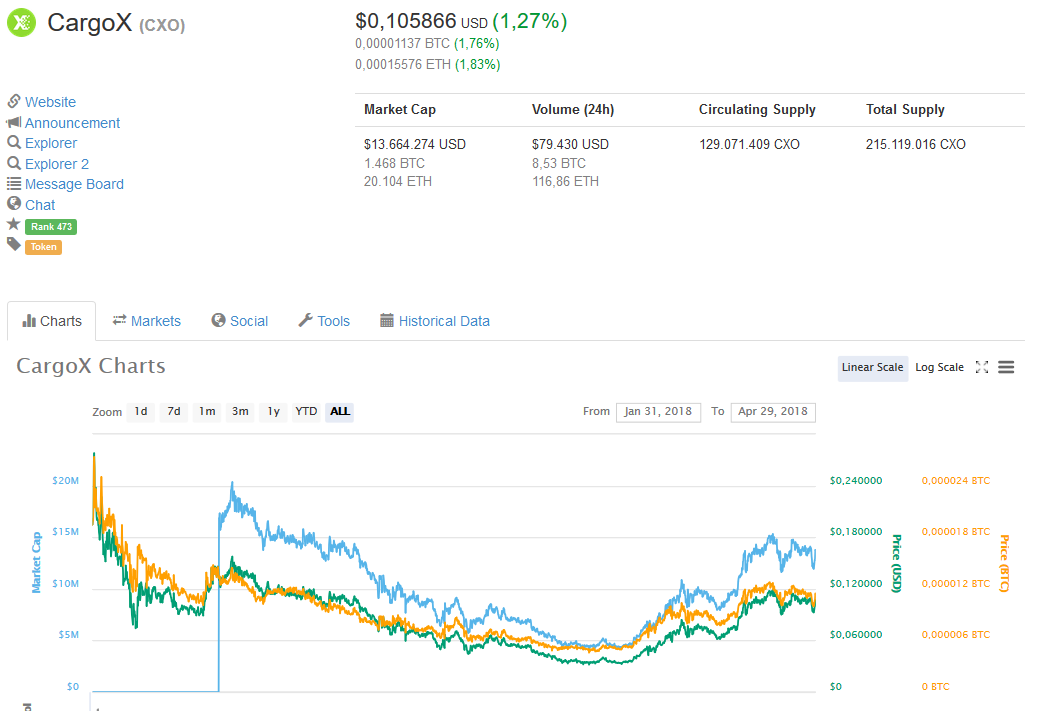The image size is (1040, 711).
Task: Set chart zoom to 1y
Action: (273, 412)
